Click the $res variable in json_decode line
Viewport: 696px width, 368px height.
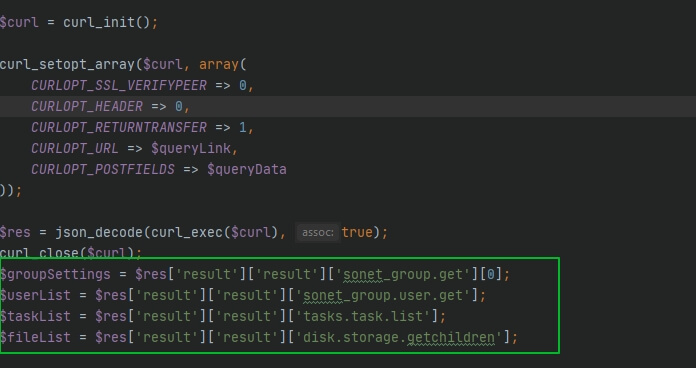(x=15, y=232)
